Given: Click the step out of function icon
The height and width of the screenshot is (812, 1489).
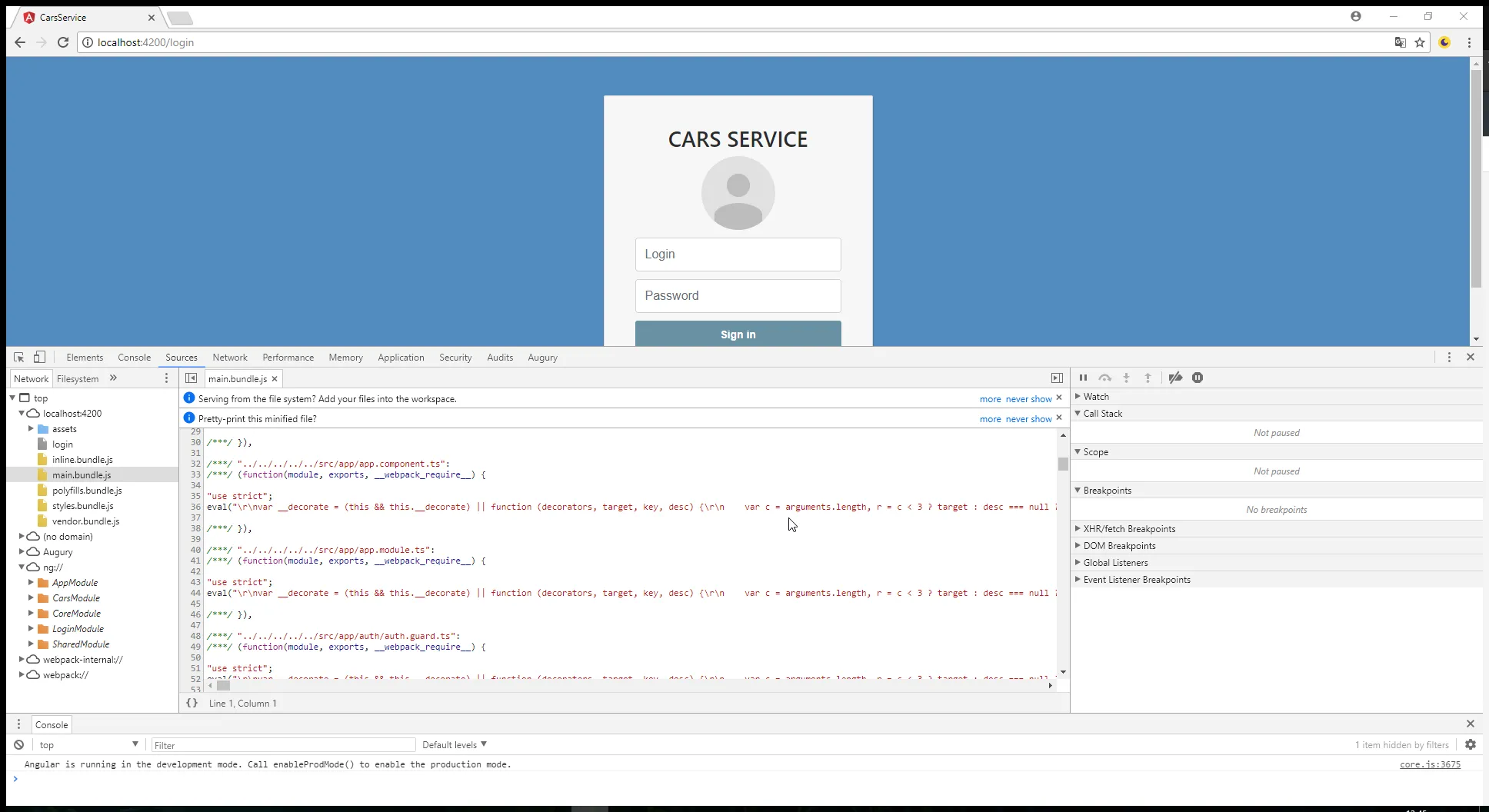Looking at the screenshot, I should pyautogui.click(x=1148, y=378).
